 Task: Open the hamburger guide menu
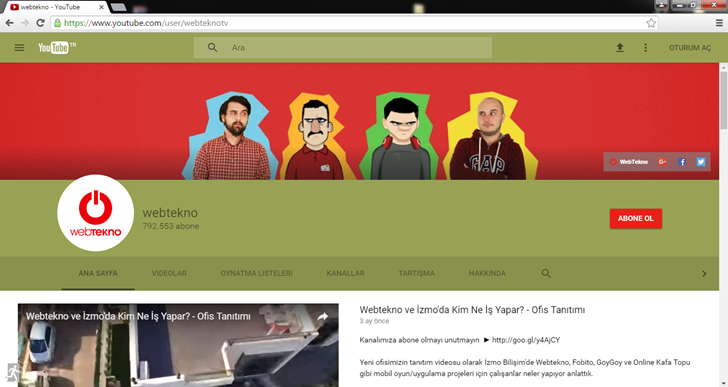19,47
